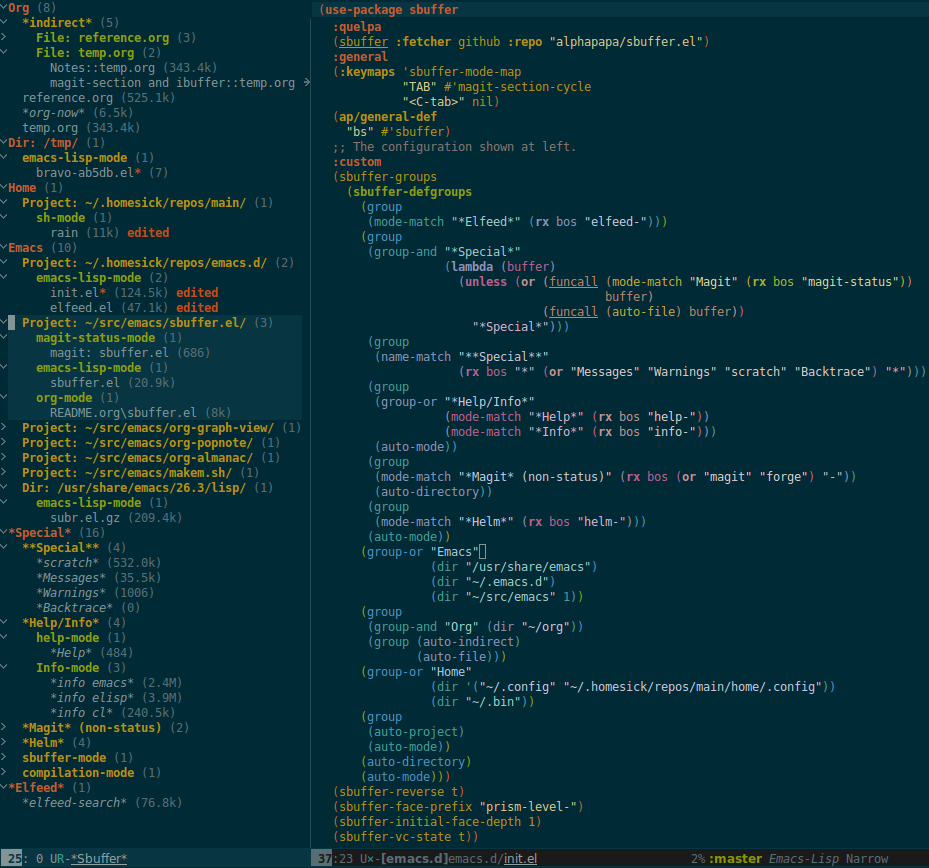
Task: Open the reference.org (525.1k) buffer
Action: [x=98, y=98]
